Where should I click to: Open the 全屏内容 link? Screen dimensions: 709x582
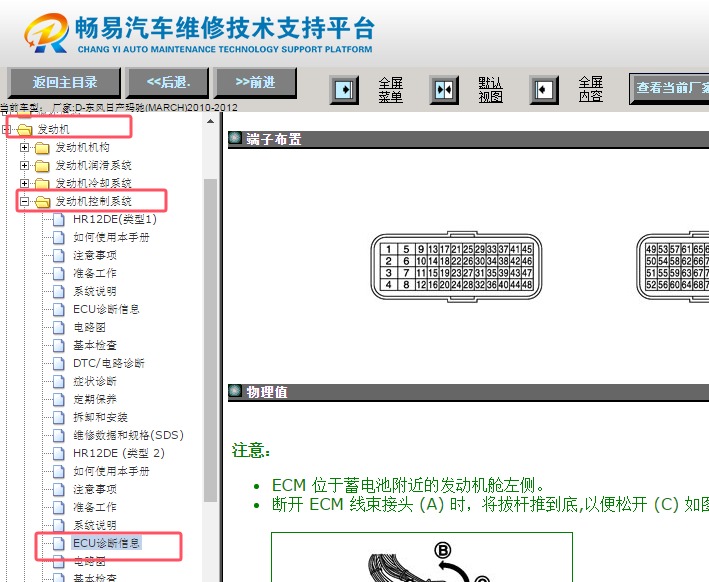tap(591, 90)
